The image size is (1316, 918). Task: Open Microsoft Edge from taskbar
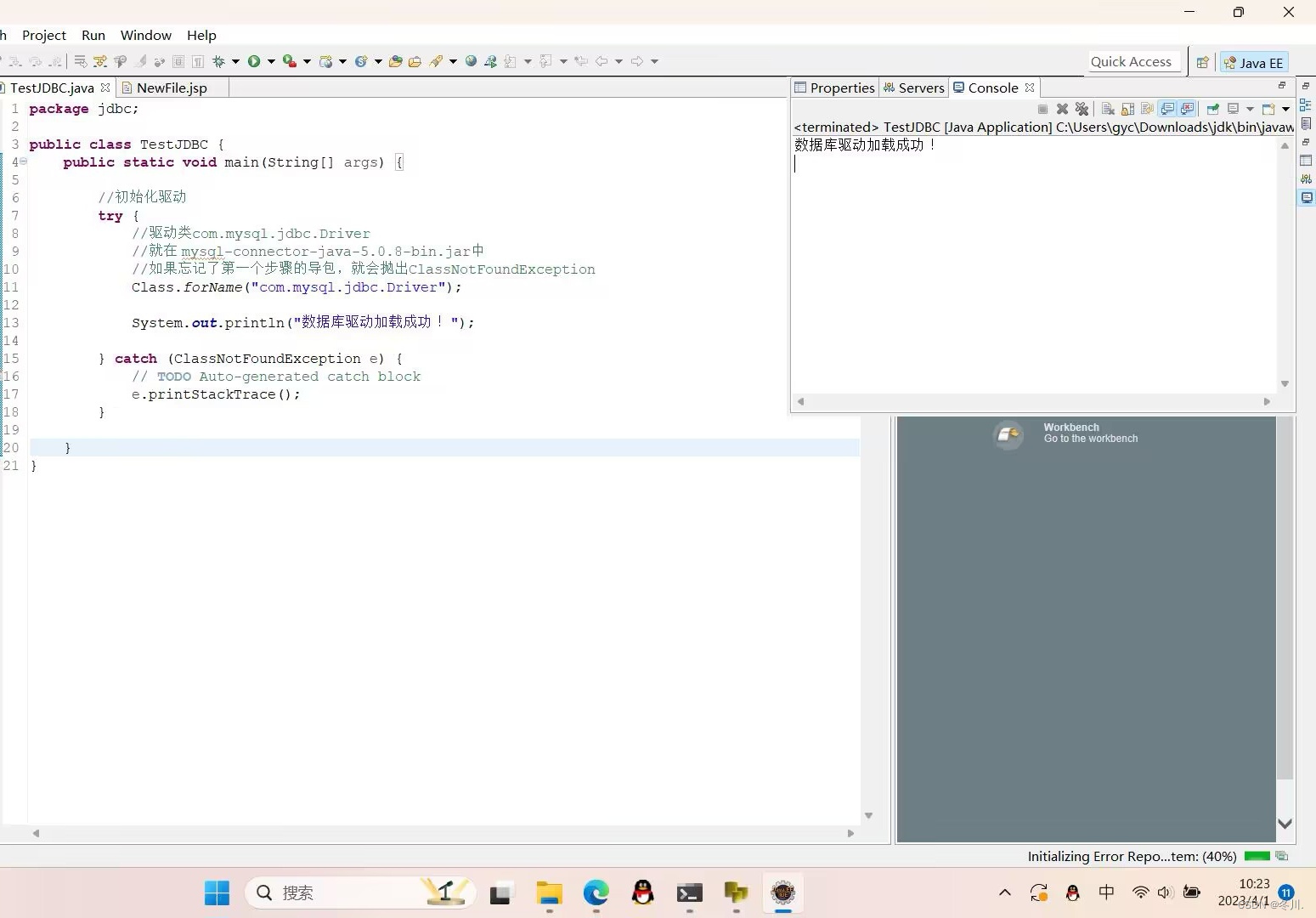tap(596, 892)
